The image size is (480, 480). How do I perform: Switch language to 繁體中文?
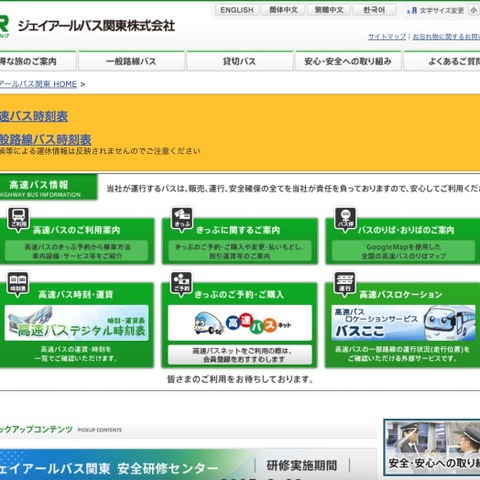329,10
